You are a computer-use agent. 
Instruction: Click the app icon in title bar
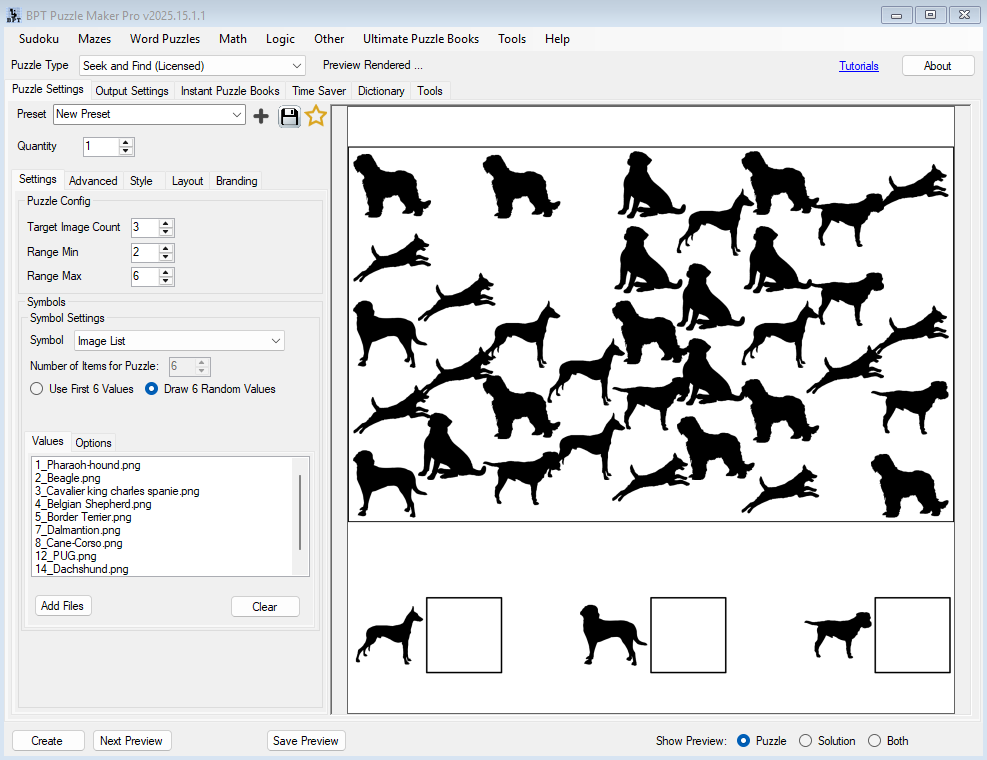point(14,14)
